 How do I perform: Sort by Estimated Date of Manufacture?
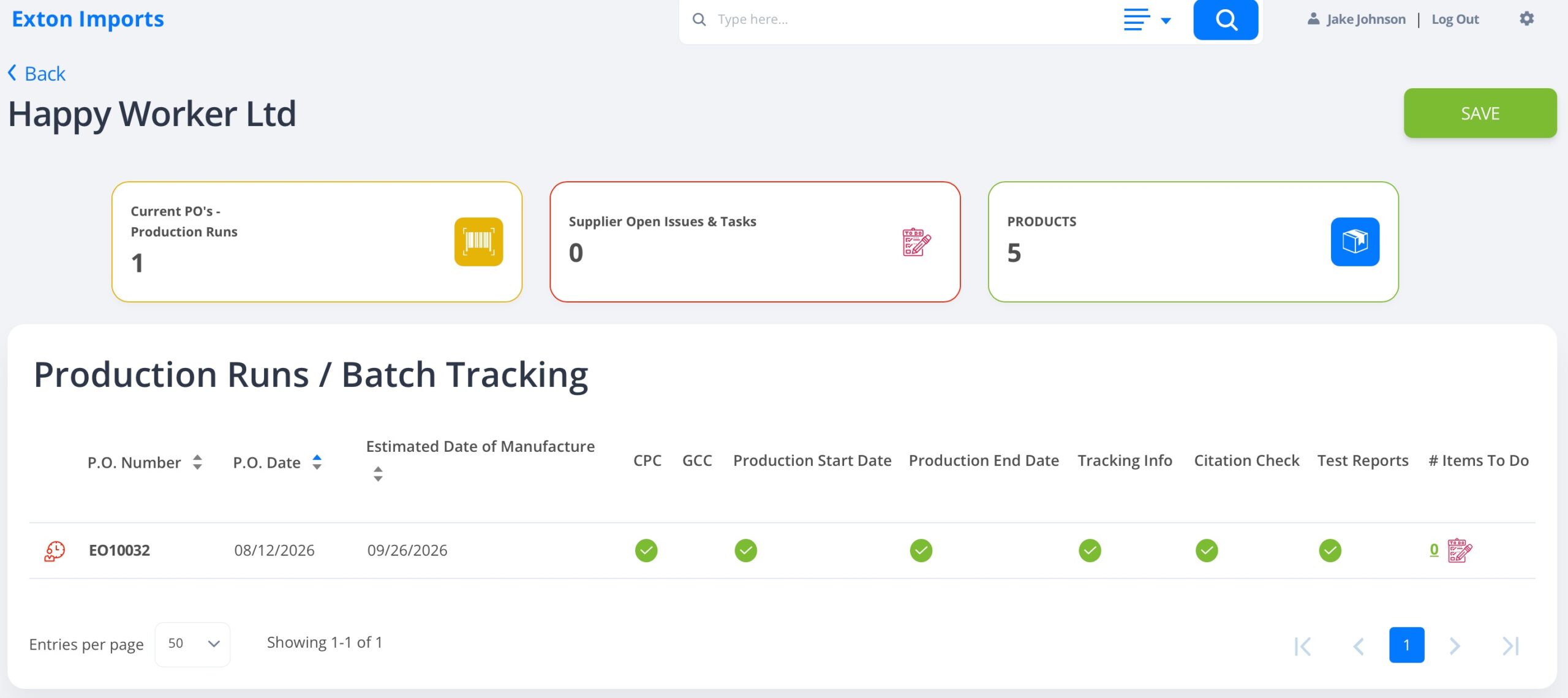[378, 474]
